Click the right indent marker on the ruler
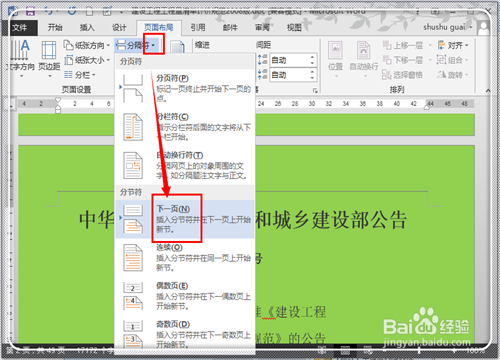The width and height of the screenshot is (500, 360). (x=427, y=107)
